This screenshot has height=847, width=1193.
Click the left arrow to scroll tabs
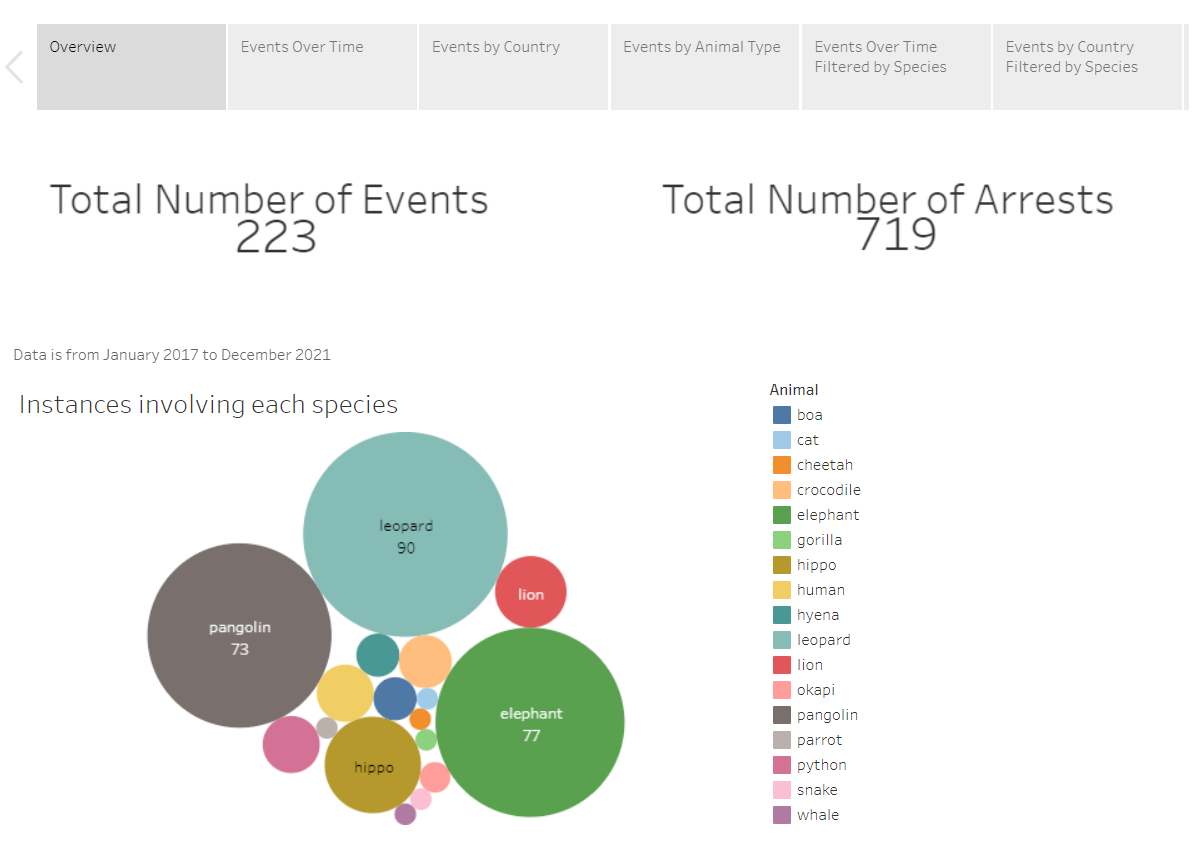14,67
